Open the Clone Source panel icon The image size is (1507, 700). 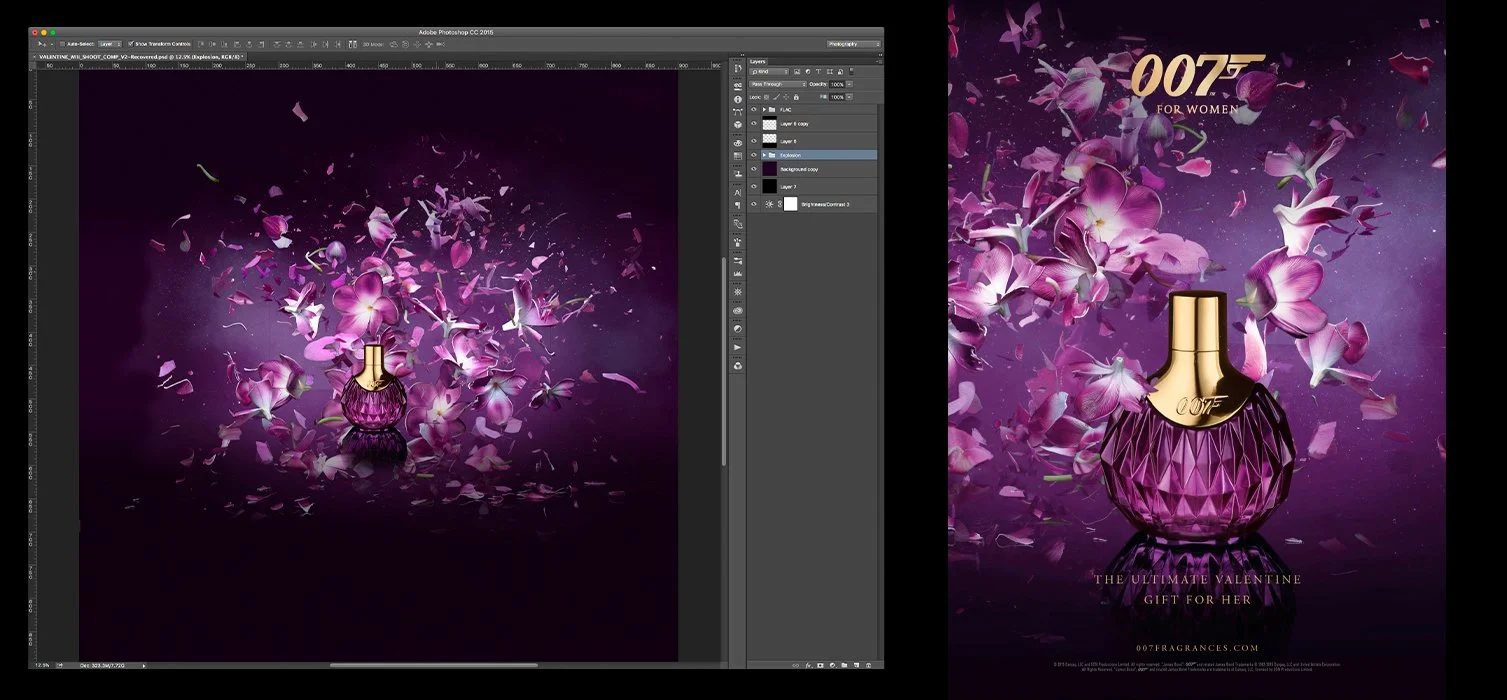738,174
